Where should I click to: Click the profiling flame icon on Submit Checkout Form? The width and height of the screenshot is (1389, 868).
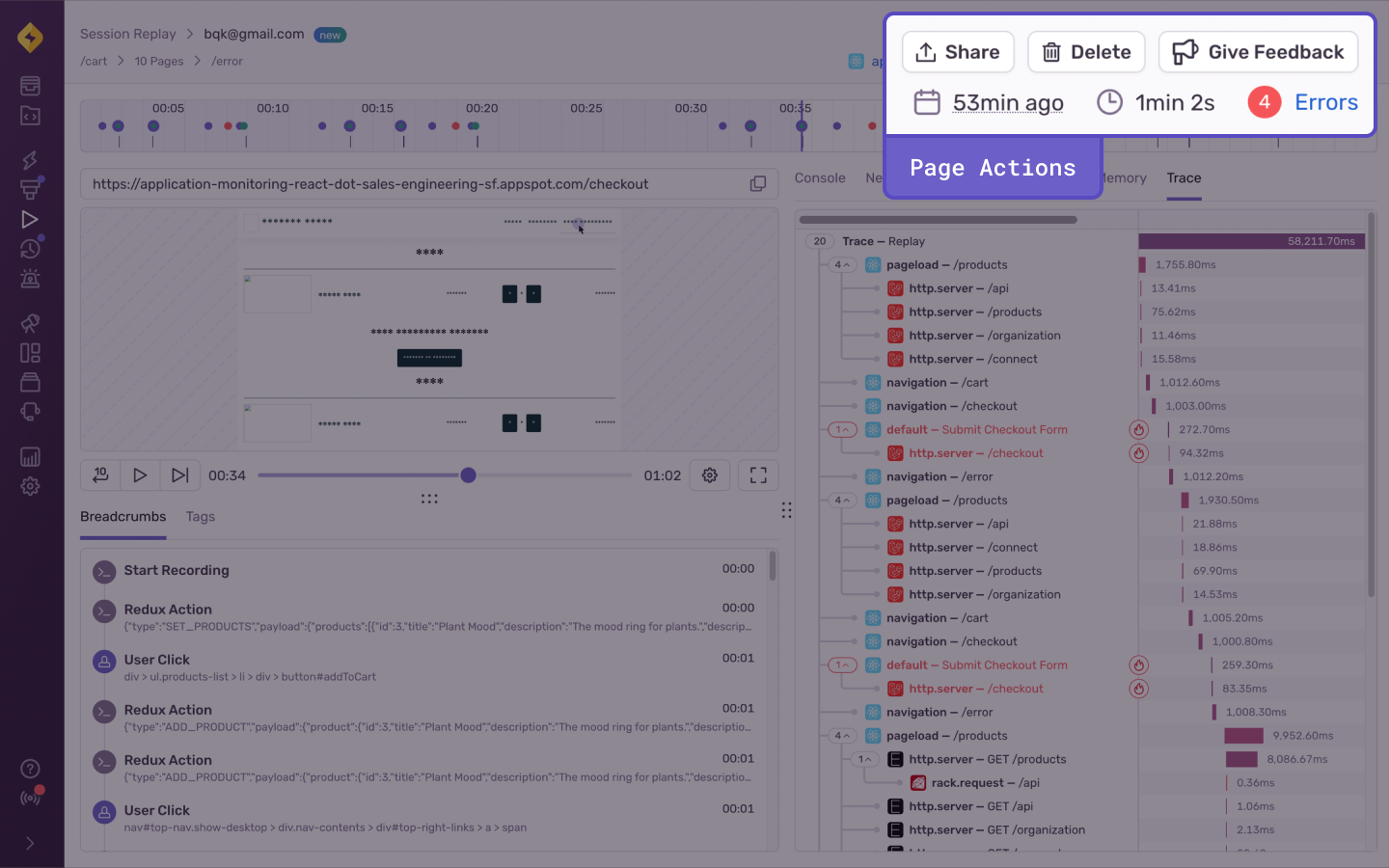tap(1139, 429)
